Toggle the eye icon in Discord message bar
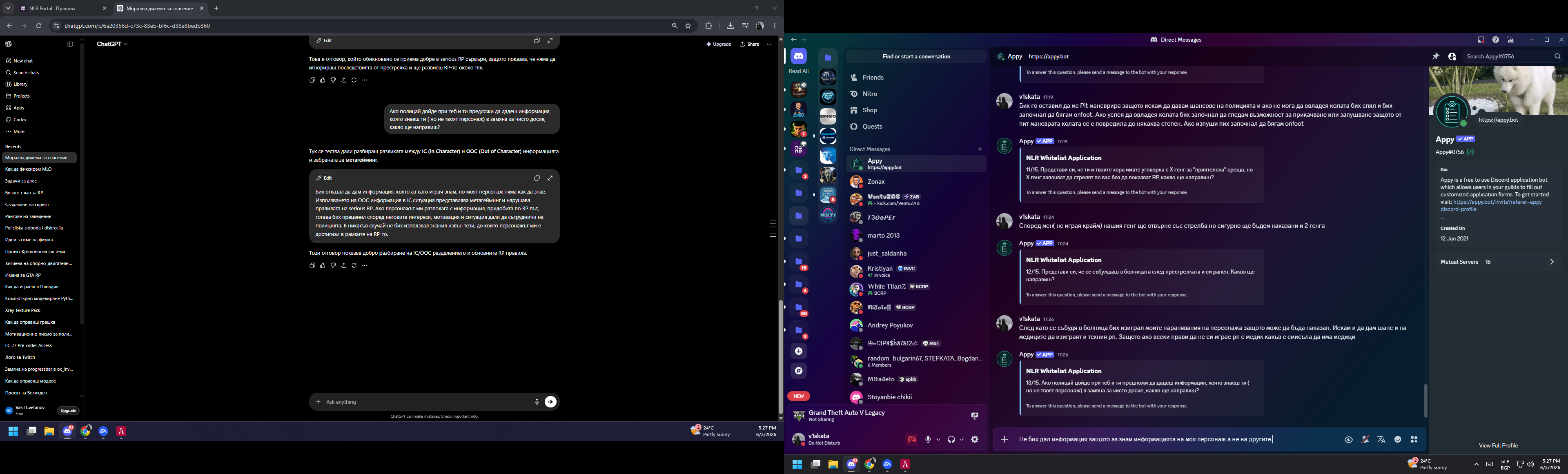 1349,439
